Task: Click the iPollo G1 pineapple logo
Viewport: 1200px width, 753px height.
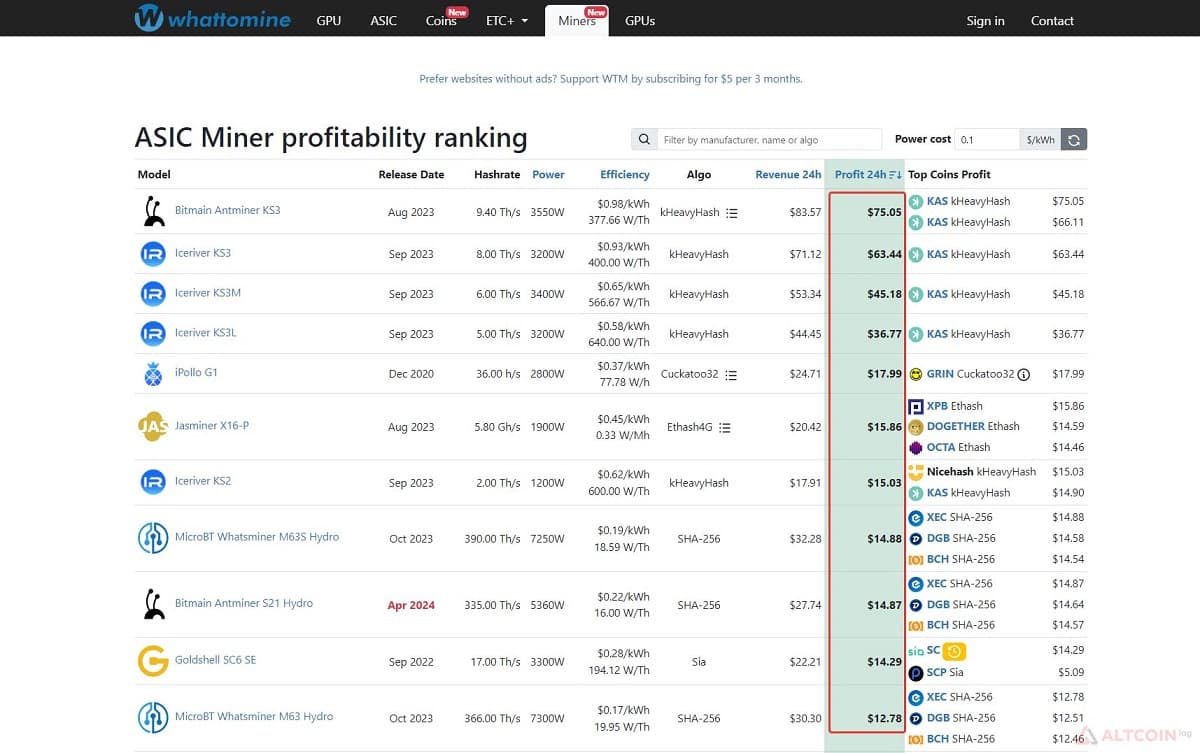Action: point(153,374)
